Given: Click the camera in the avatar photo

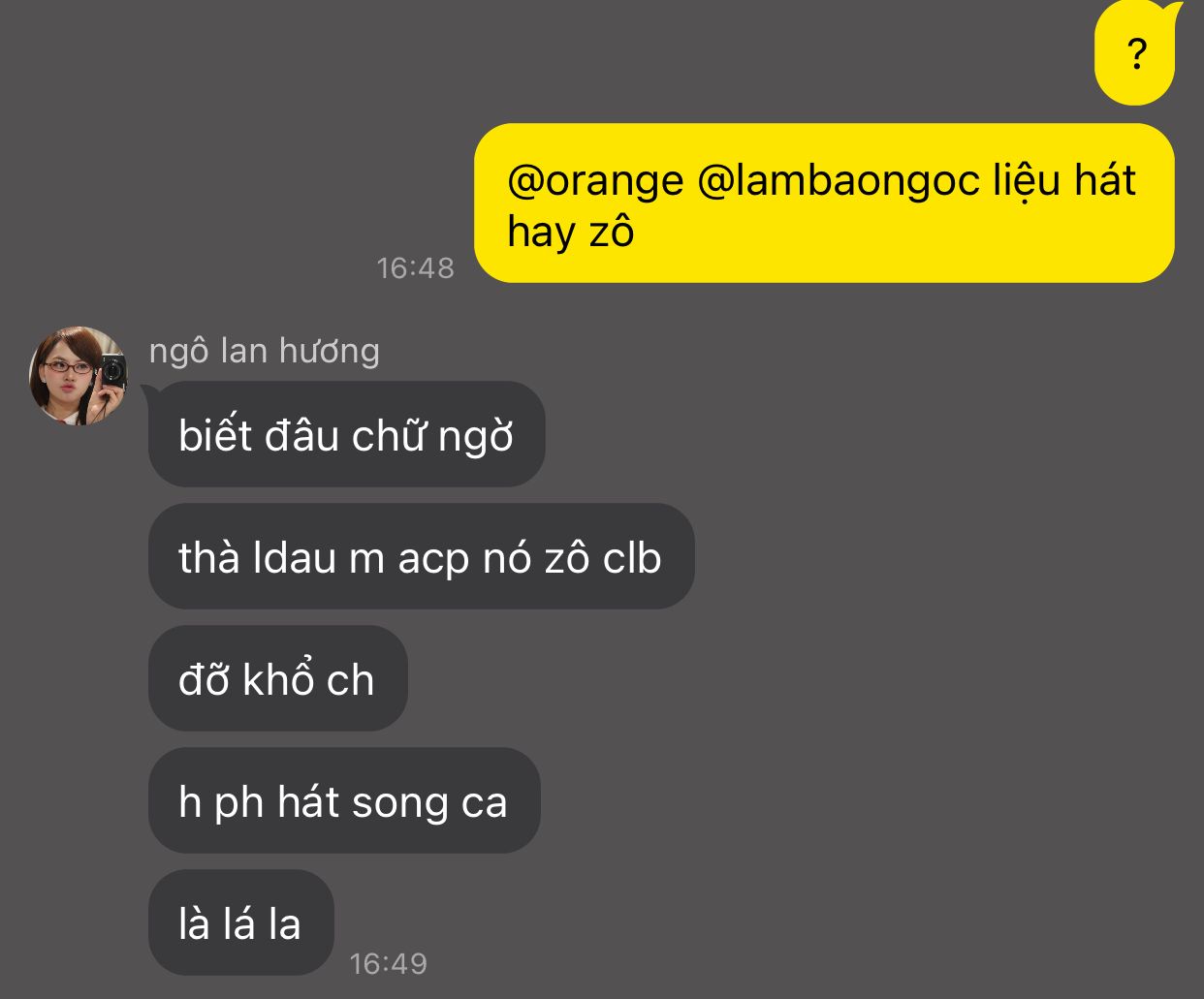Looking at the screenshot, I should (x=111, y=372).
